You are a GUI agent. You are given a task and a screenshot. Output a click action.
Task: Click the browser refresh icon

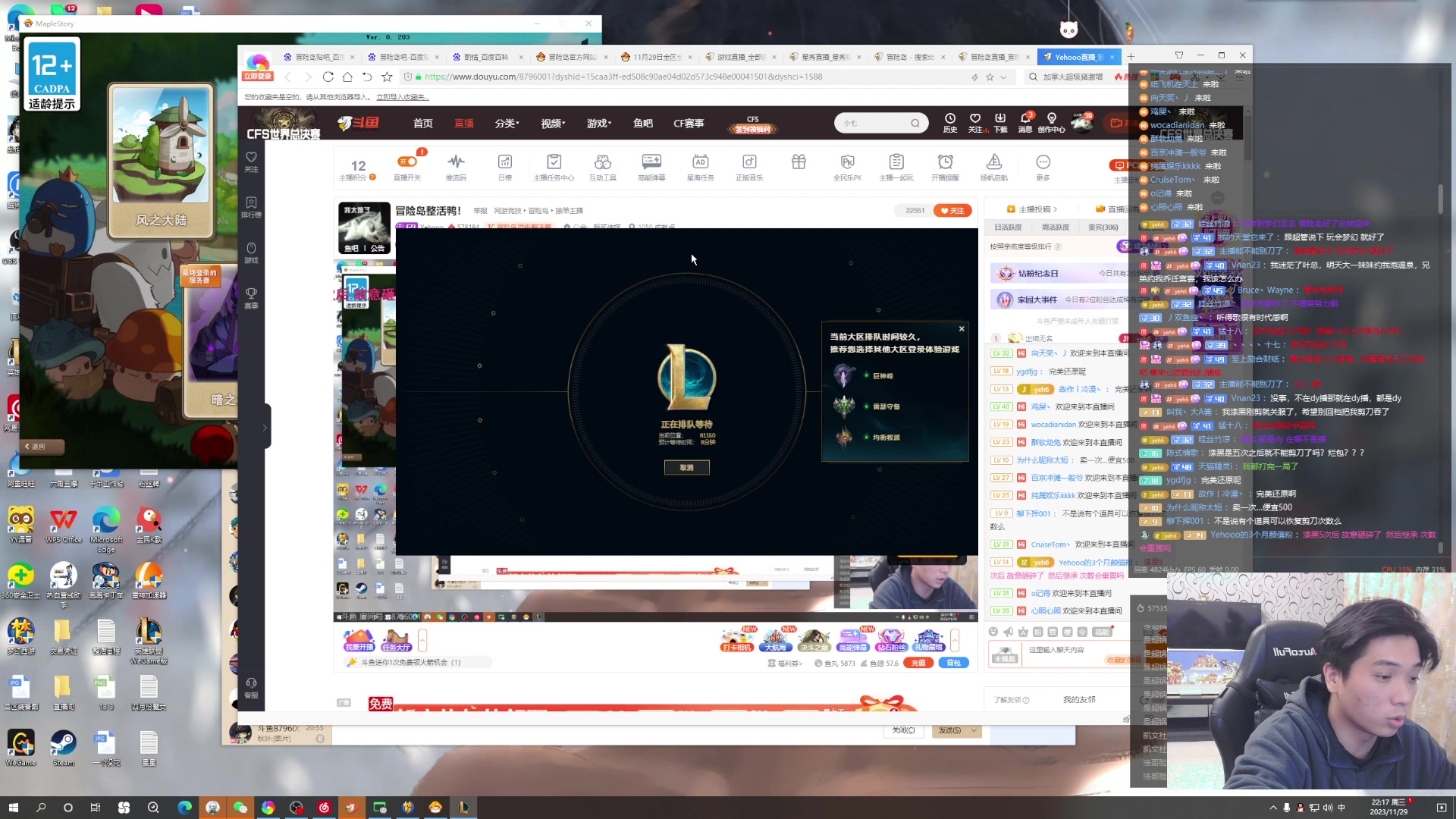coord(328,77)
